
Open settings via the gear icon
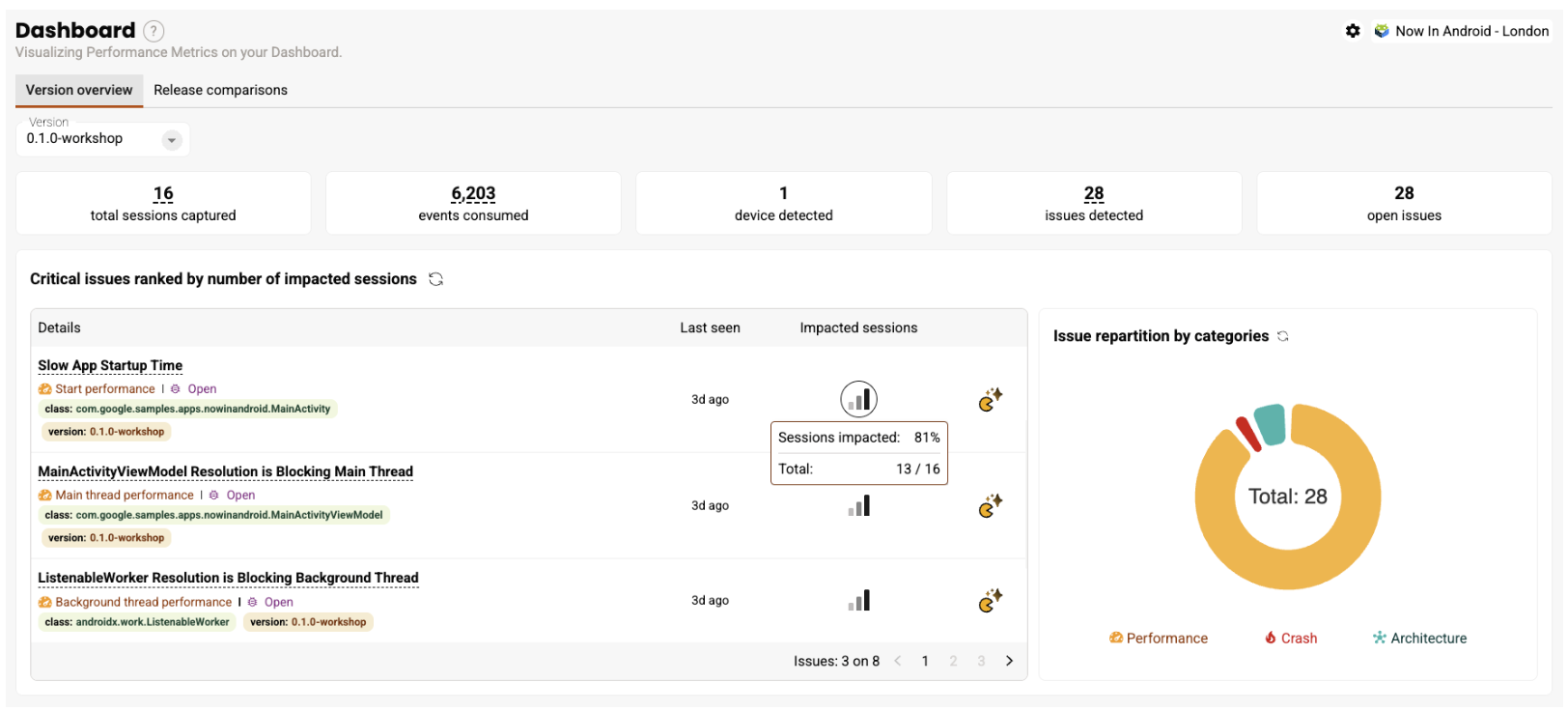point(1353,31)
